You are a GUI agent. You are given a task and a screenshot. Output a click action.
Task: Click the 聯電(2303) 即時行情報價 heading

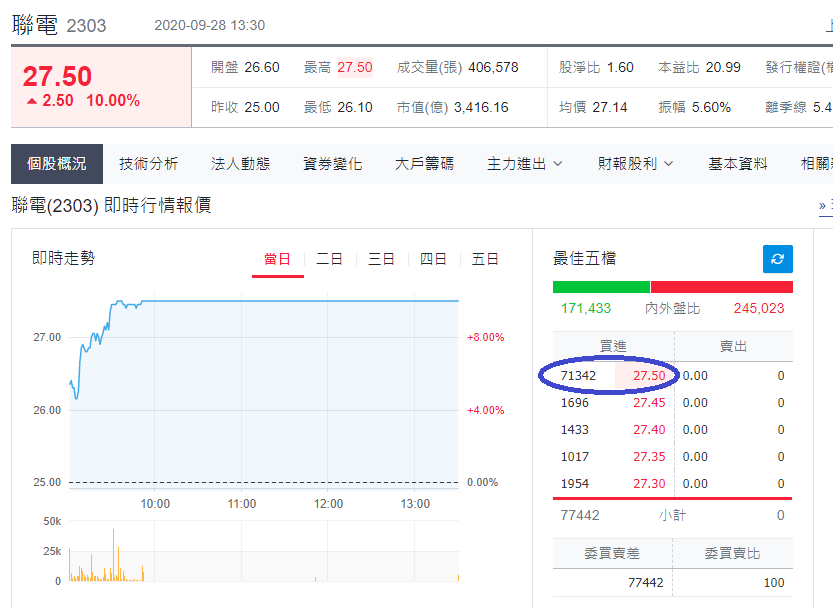111,205
